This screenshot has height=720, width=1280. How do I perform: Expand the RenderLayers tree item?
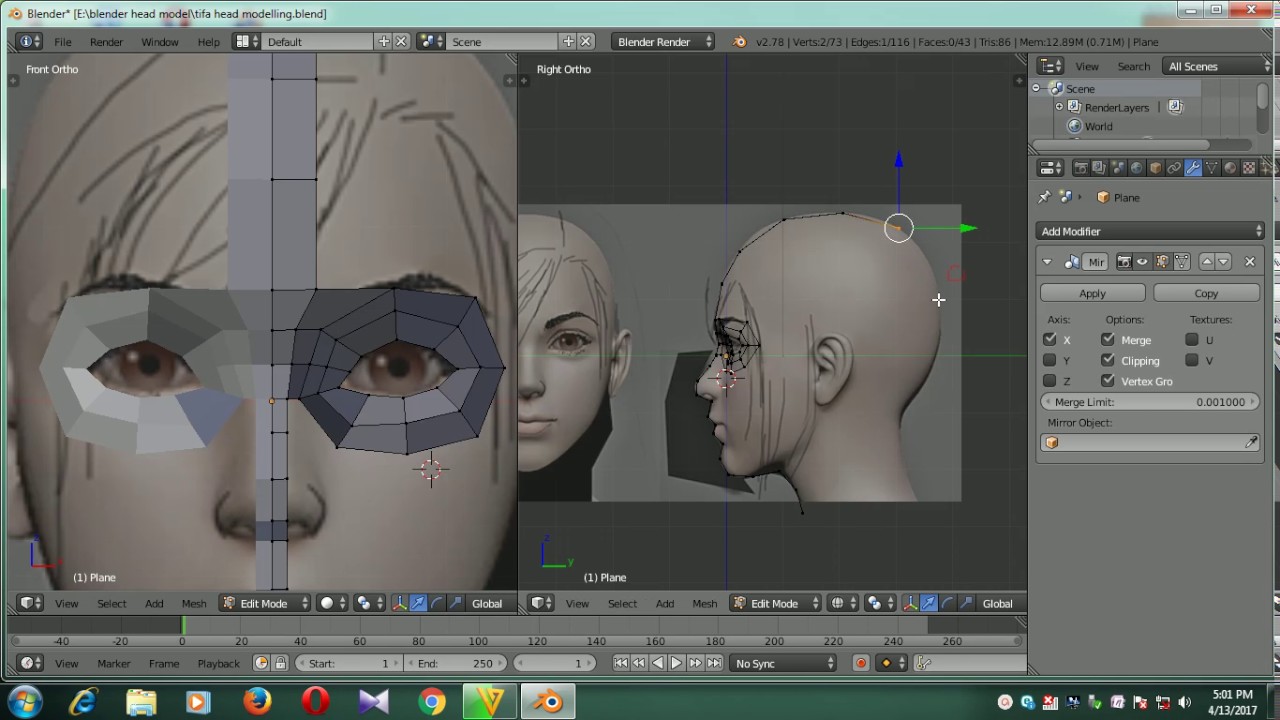(x=1059, y=107)
